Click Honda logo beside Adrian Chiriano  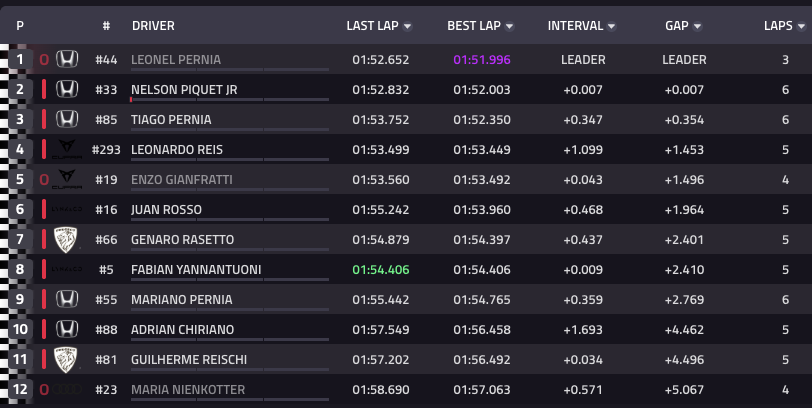click(x=67, y=330)
